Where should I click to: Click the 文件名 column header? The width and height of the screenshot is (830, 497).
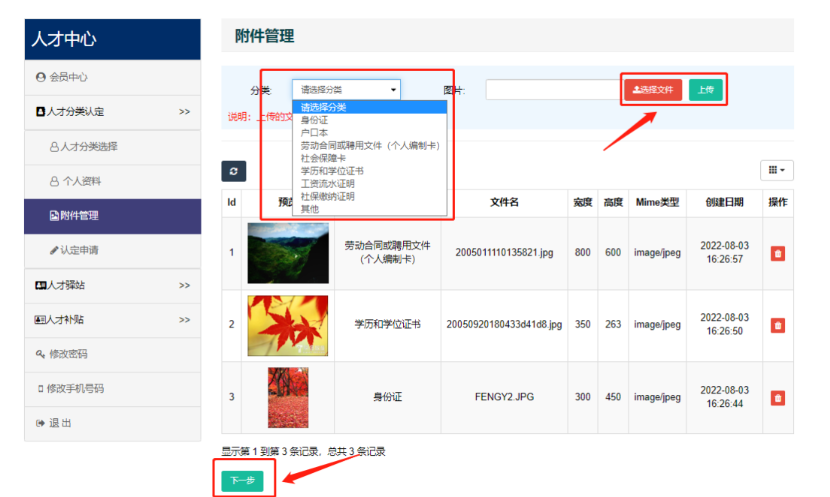click(504, 203)
